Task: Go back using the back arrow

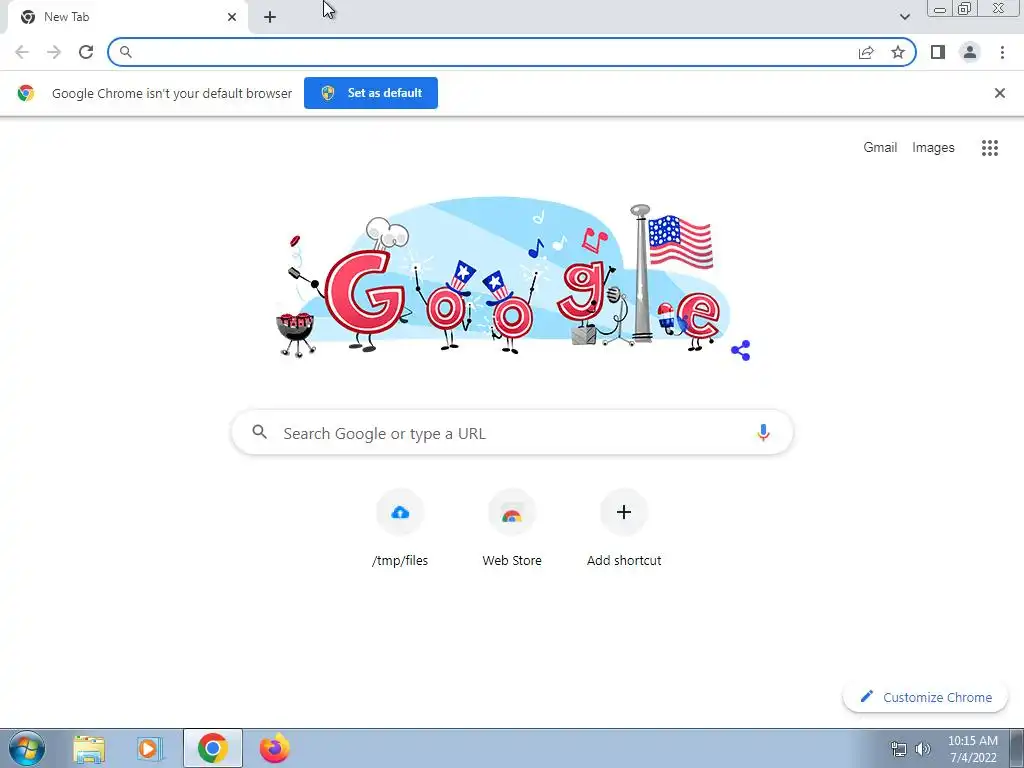Action: click(x=22, y=52)
